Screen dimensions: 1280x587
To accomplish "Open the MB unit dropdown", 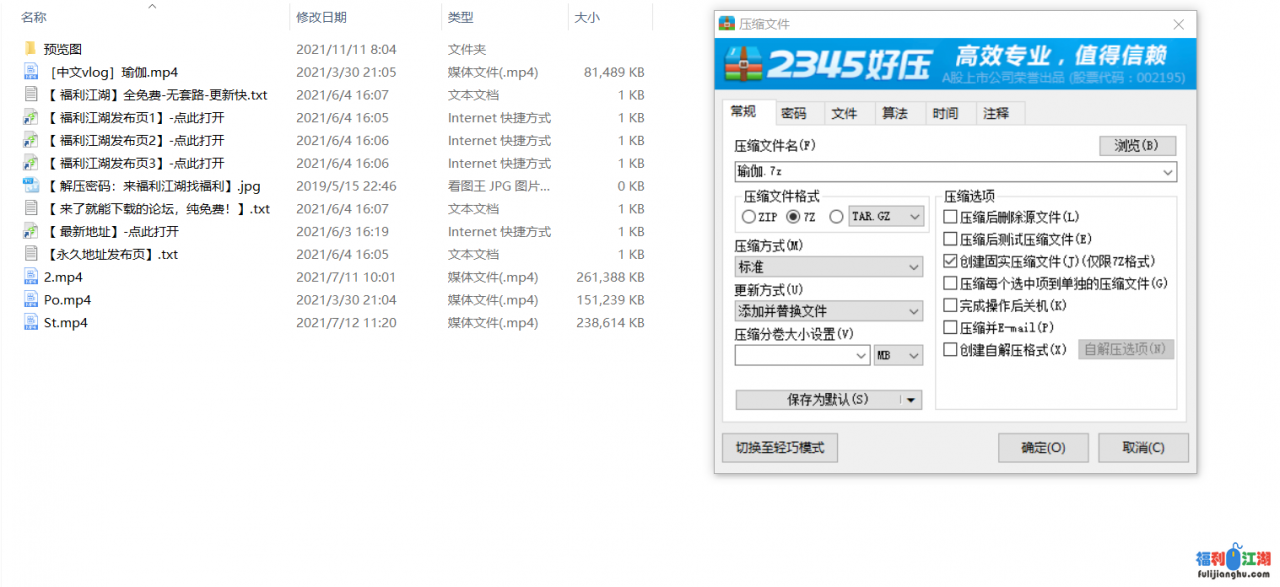I will coord(897,355).
